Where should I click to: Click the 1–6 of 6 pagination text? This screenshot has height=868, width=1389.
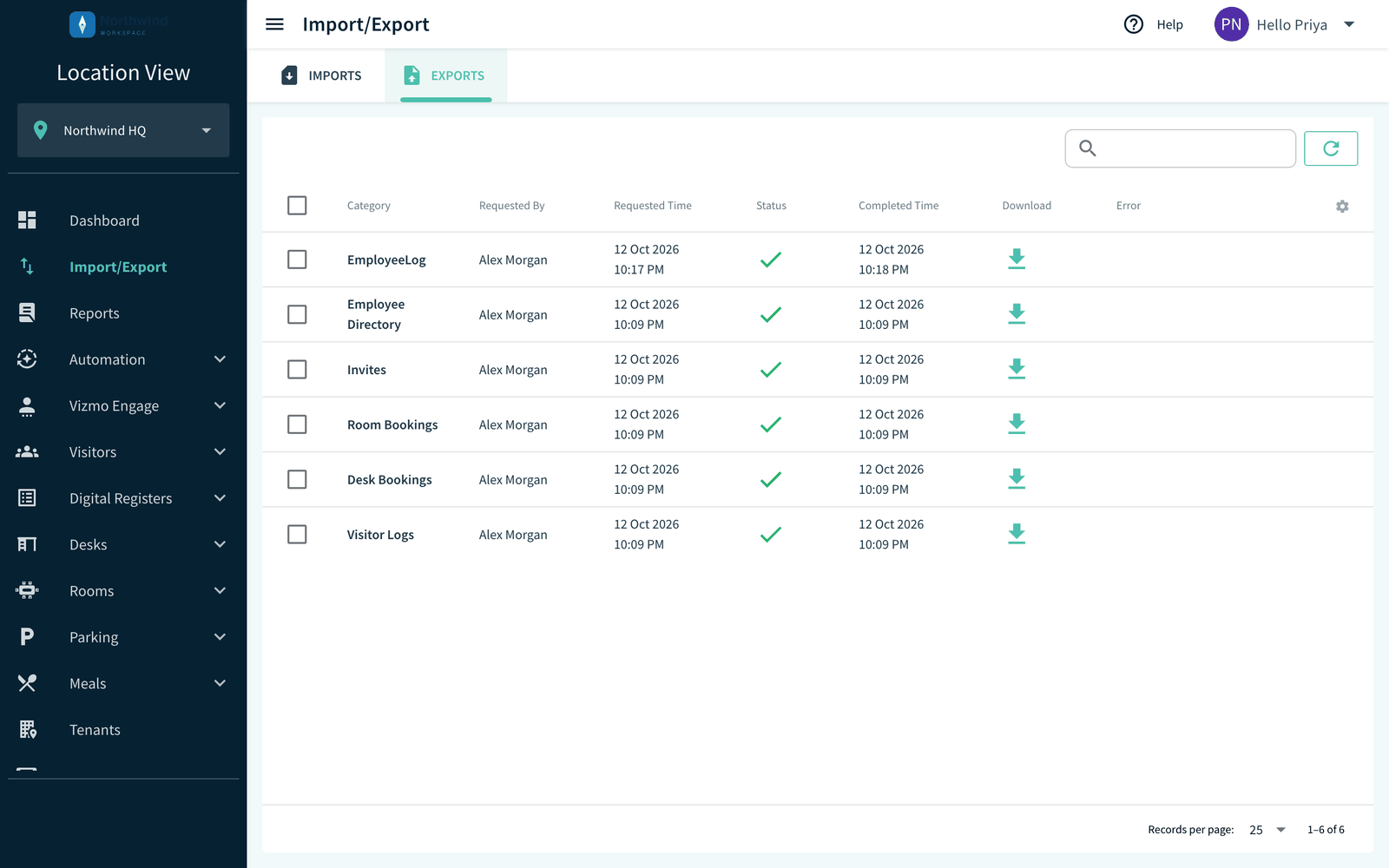coord(1326,830)
